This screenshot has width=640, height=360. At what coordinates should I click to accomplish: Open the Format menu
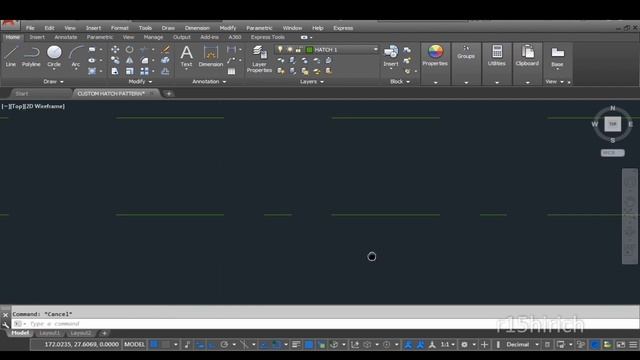[x=120, y=28]
